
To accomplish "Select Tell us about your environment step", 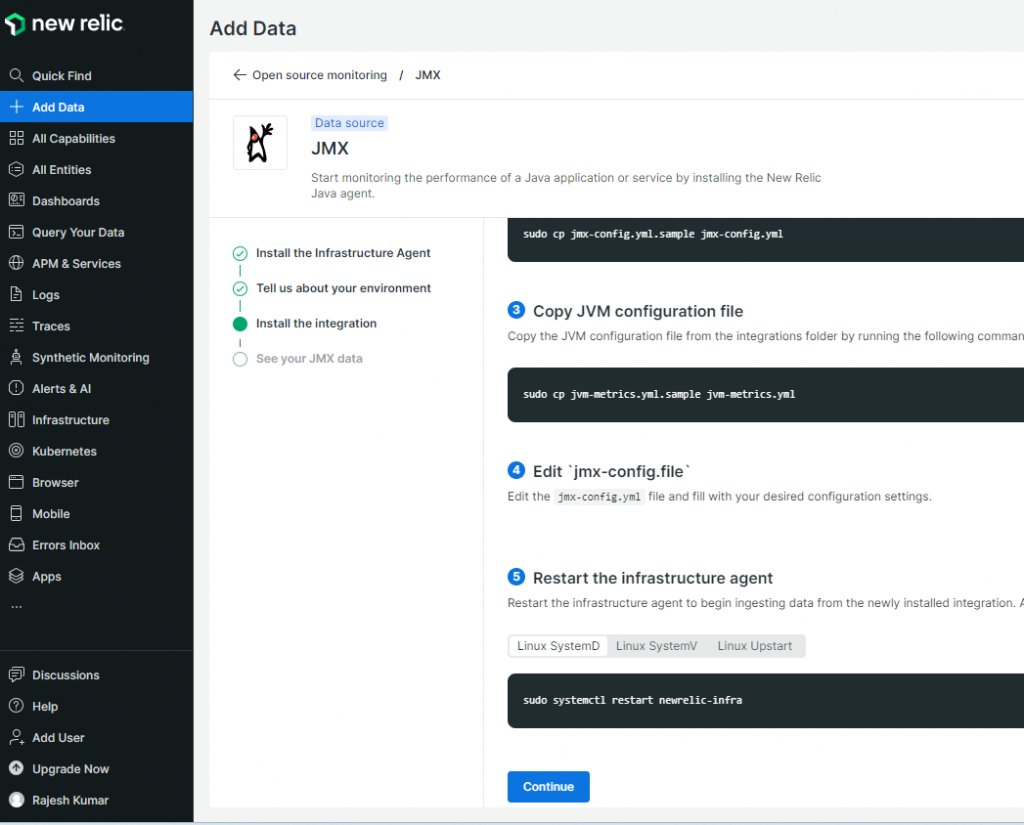I will click(x=343, y=289).
